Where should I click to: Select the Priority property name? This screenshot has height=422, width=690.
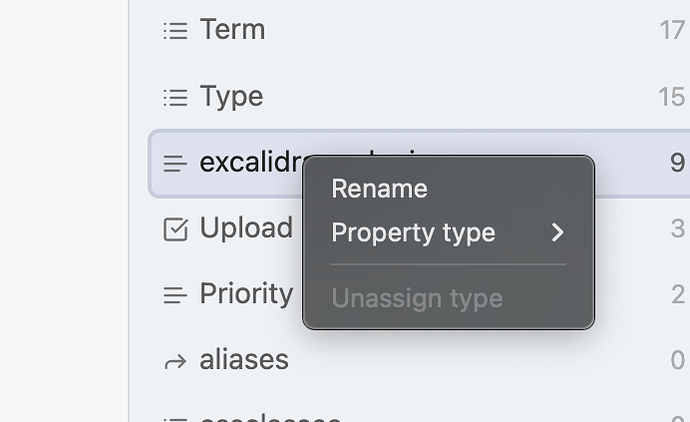[246, 294]
